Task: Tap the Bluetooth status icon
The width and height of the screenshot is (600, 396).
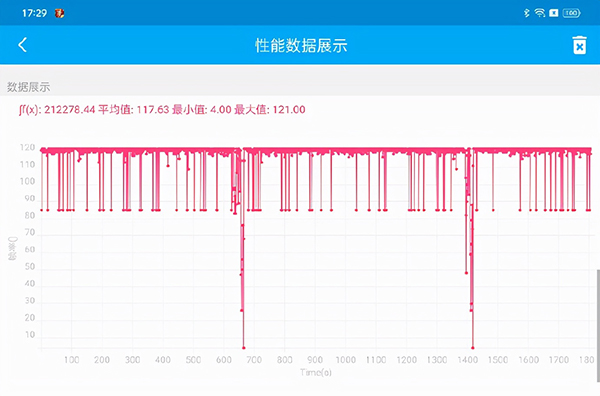Action: coord(527,13)
